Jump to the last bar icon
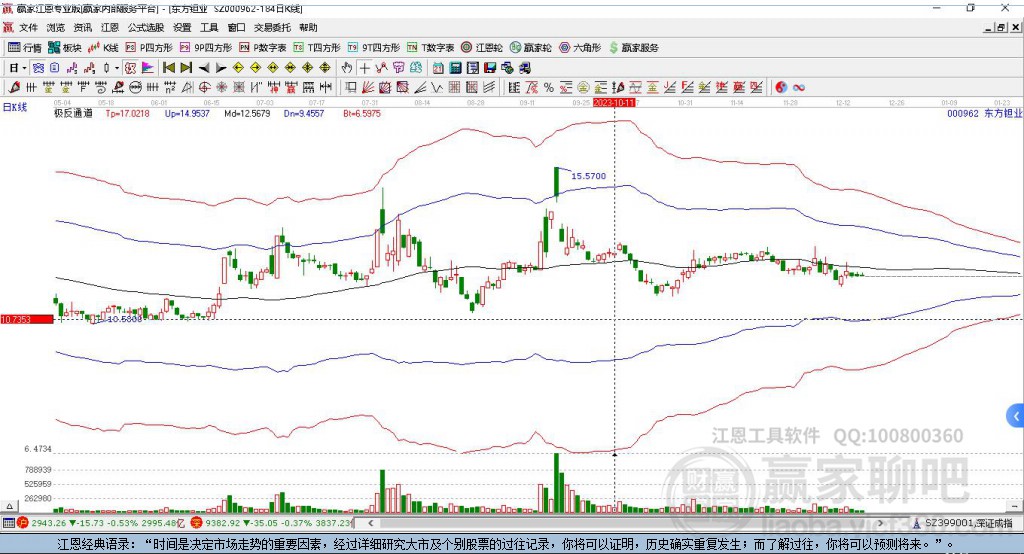Image resolution: width=1024 pixels, height=554 pixels. click(186, 68)
